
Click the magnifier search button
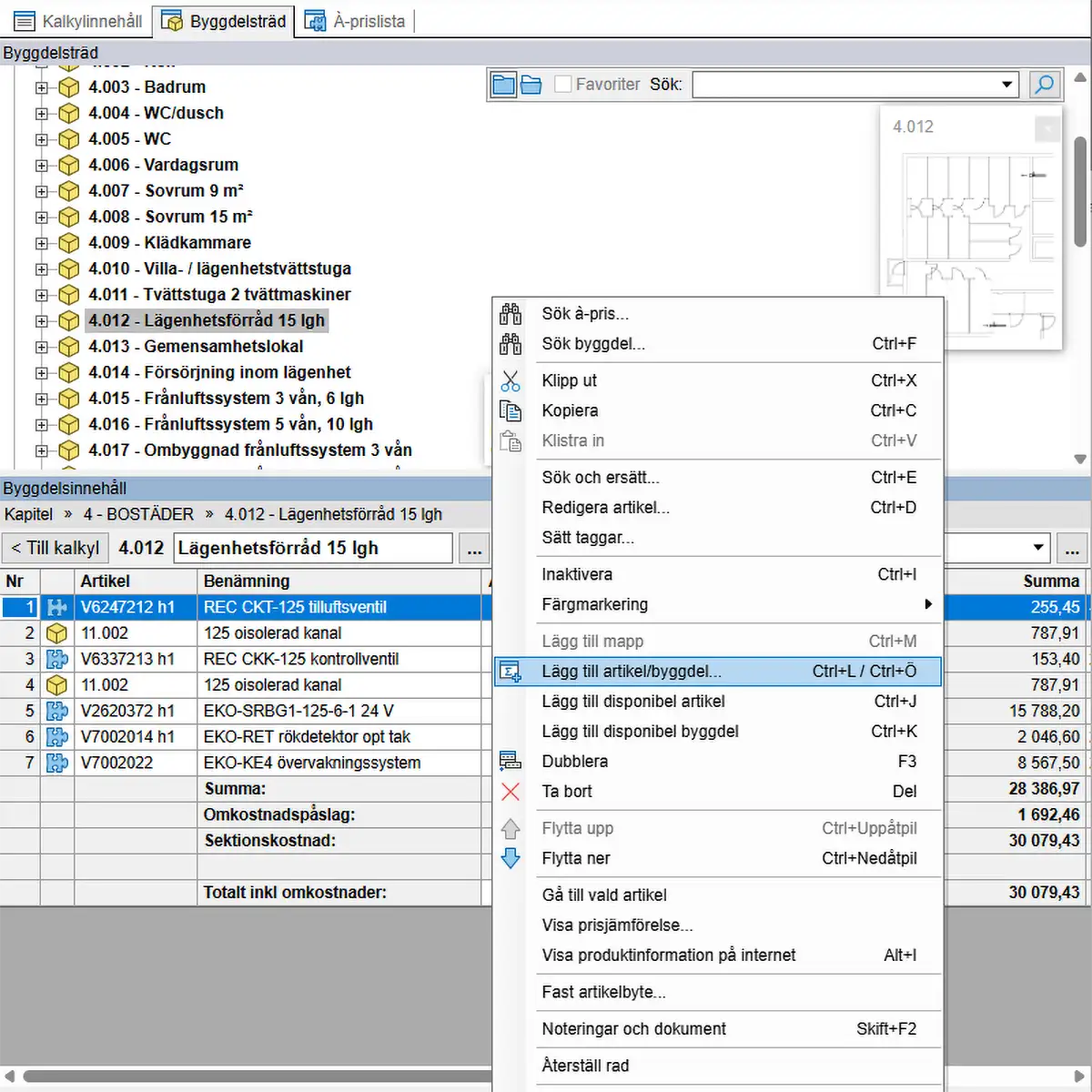tap(1045, 85)
